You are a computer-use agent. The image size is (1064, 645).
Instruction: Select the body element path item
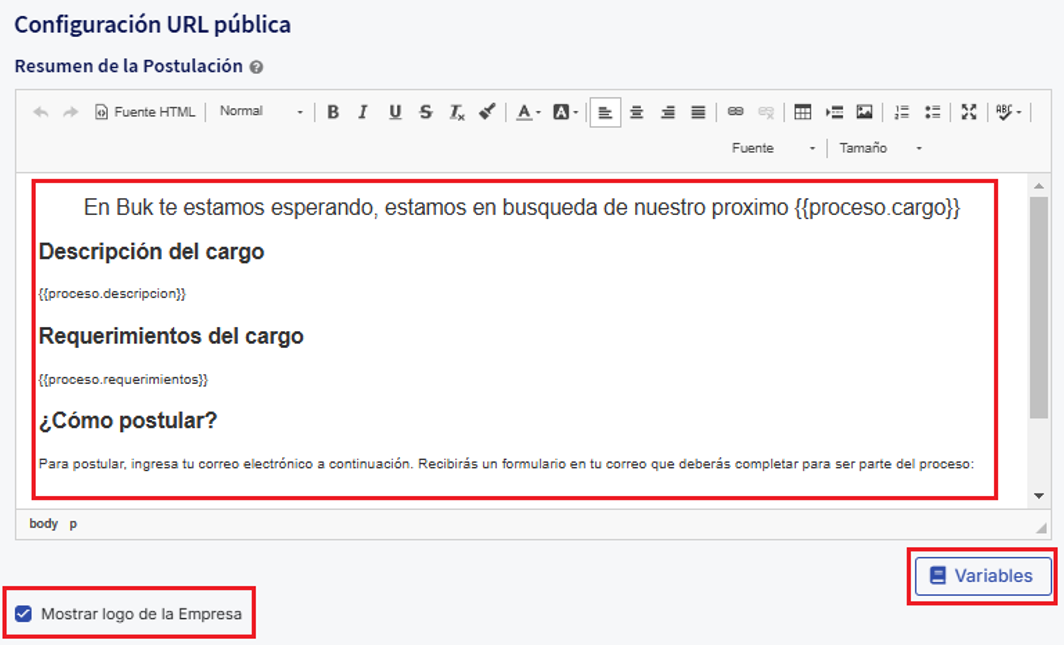click(x=43, y=524)
